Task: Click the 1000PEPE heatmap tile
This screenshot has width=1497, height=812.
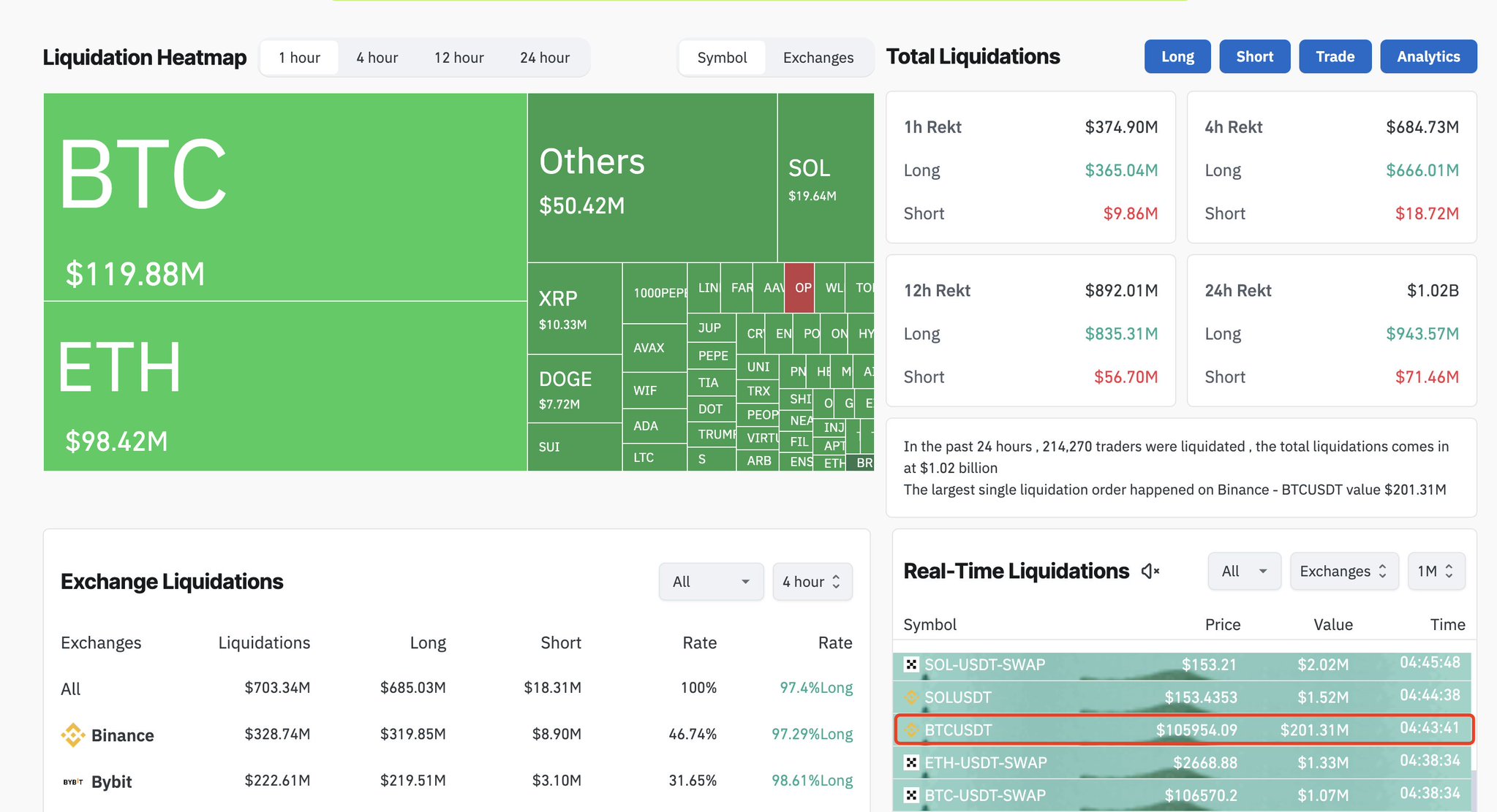Action: [x=655, y=293]
